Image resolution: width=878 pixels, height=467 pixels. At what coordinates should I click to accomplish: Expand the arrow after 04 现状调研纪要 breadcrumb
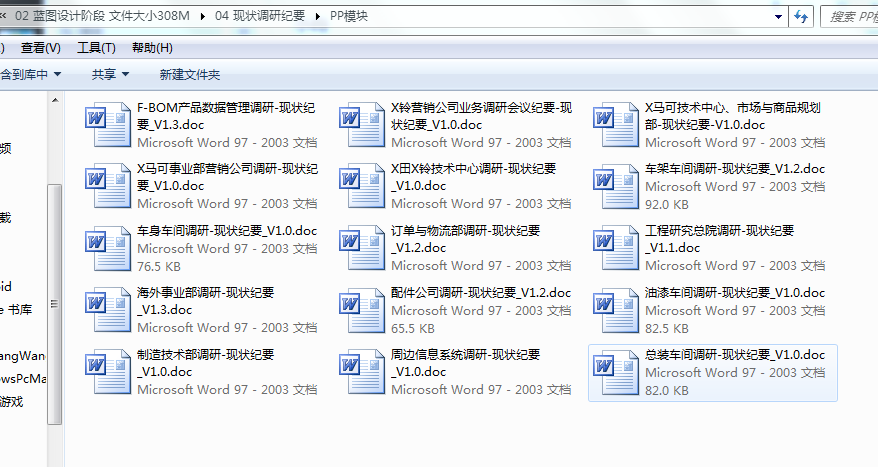pos(319,16)
